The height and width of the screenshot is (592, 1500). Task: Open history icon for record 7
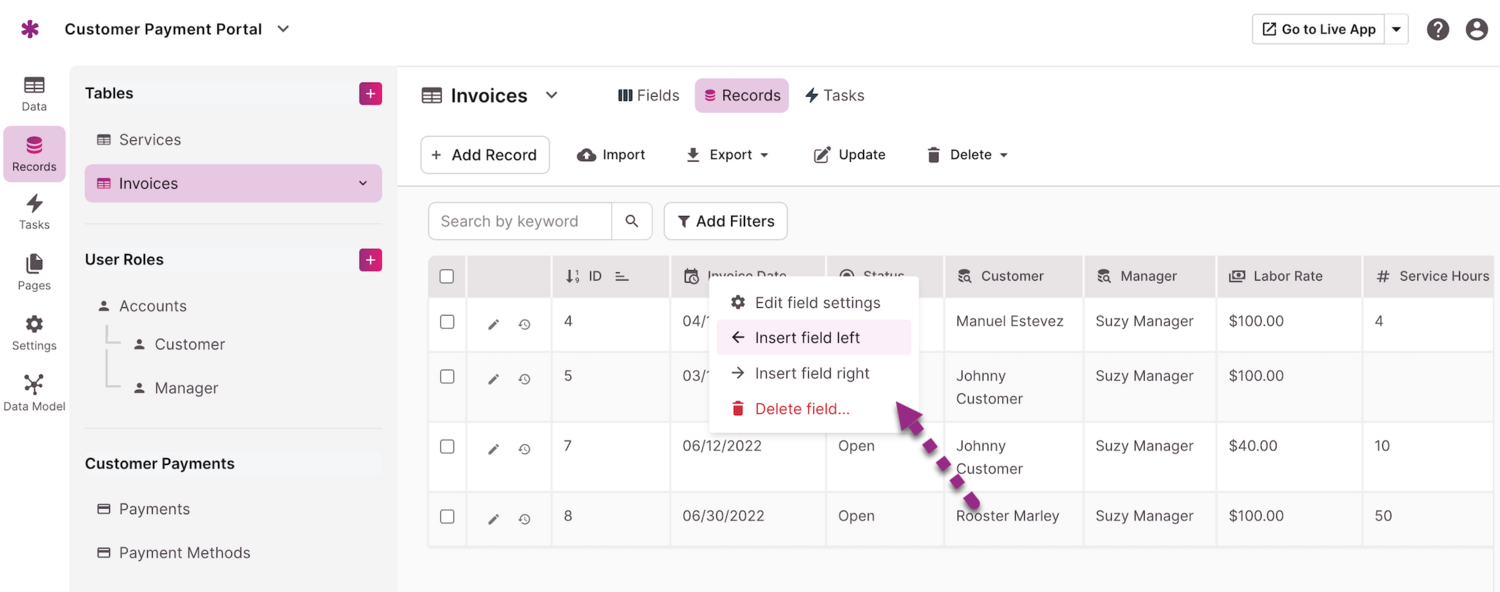(x=524, y=449)
